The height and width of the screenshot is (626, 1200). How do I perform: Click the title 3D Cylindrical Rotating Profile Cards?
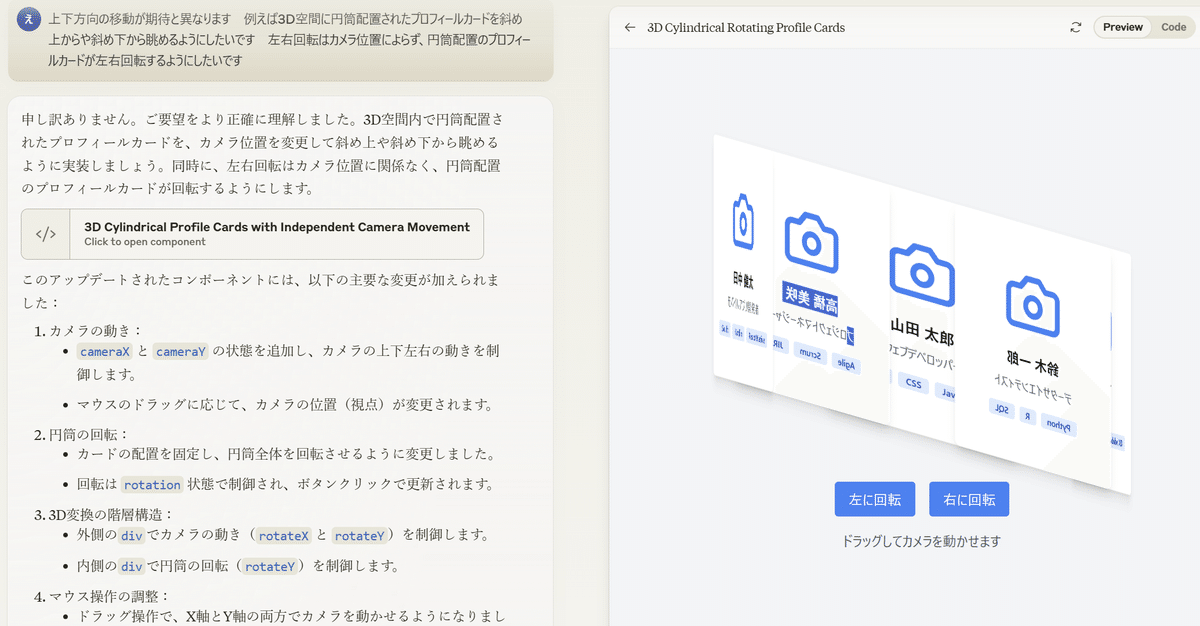click(746, 28)
